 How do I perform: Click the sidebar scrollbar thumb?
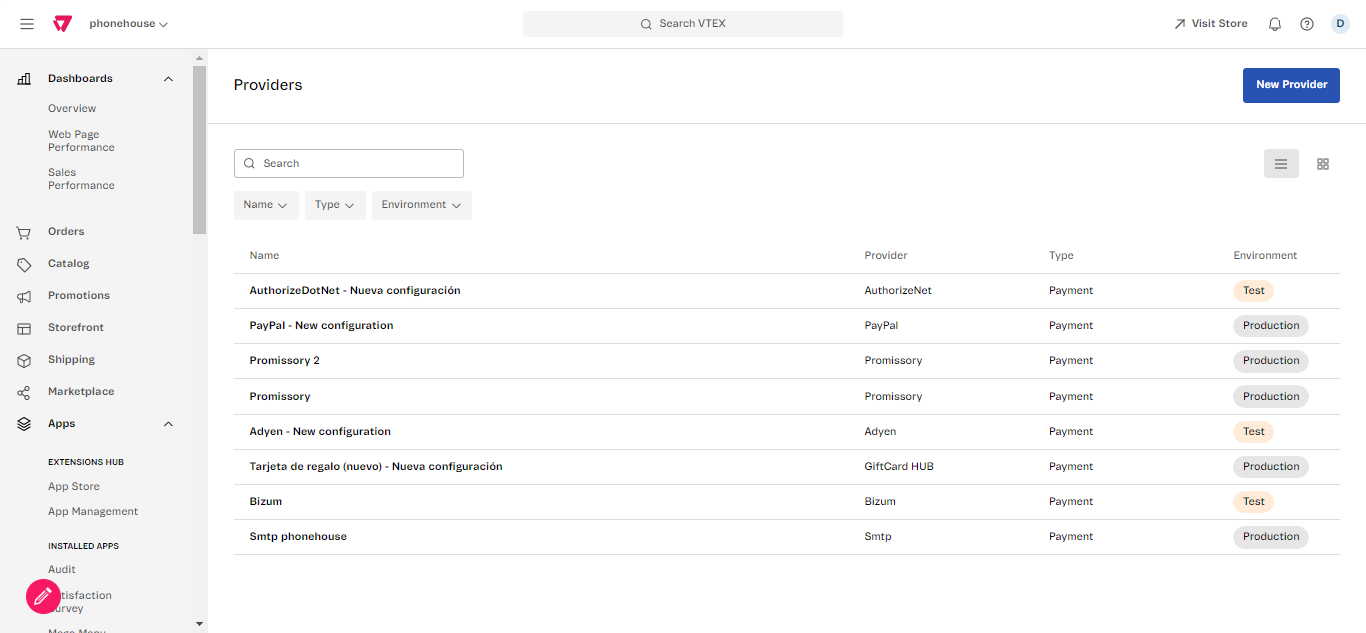200,150
